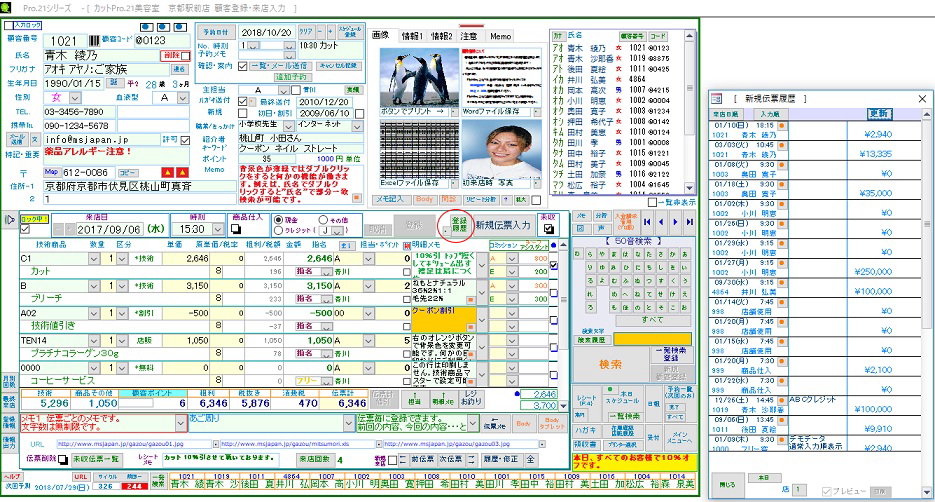Tick the 削除 checkbox
This screenshot has width=935, height=502.
pos(185,55)
